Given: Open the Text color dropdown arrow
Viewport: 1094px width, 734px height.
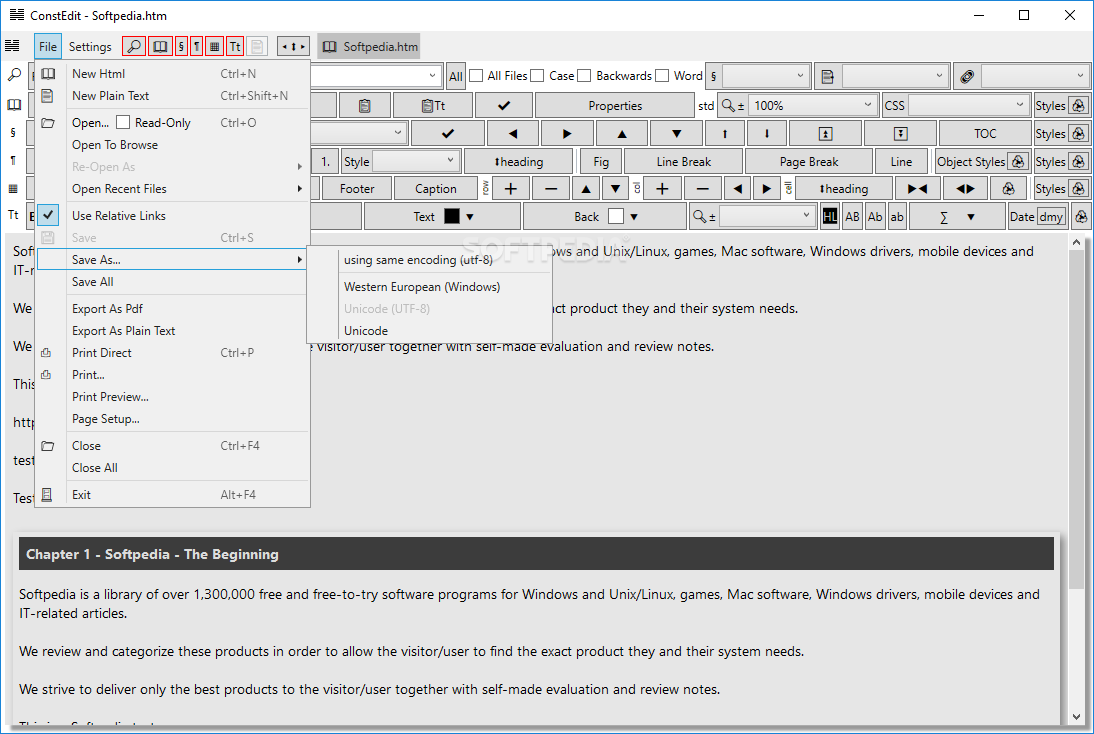Looking at the screenshot, I should pos(470,217).
